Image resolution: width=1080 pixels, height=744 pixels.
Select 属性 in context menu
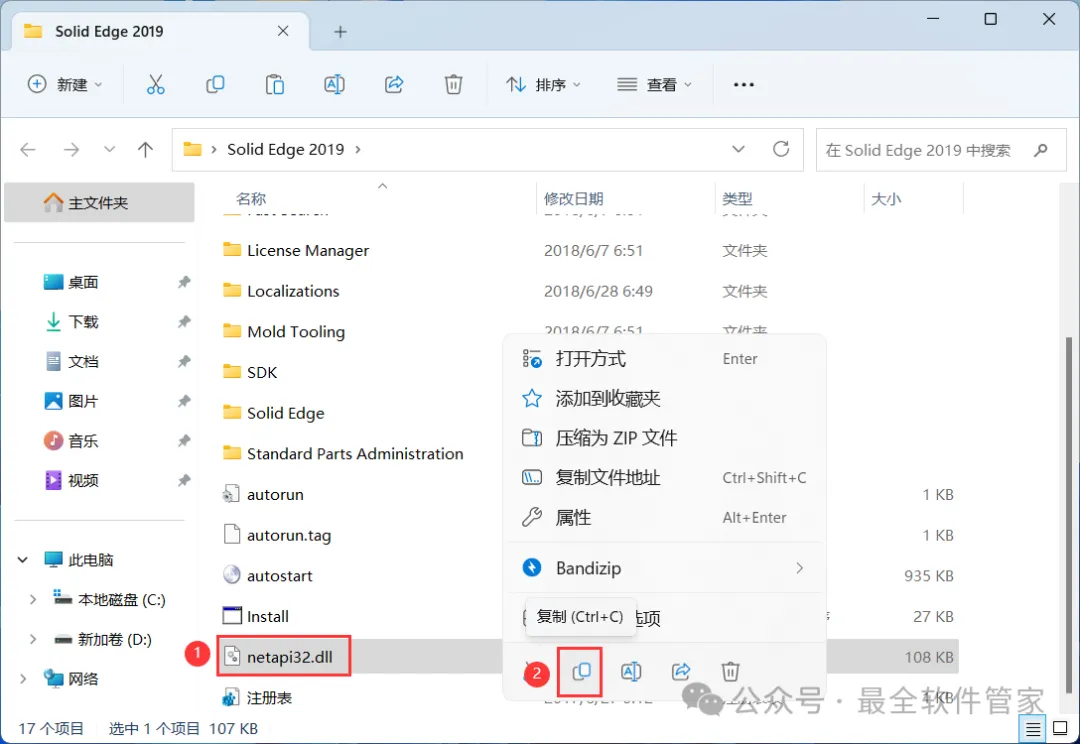(x=665, y=517)
